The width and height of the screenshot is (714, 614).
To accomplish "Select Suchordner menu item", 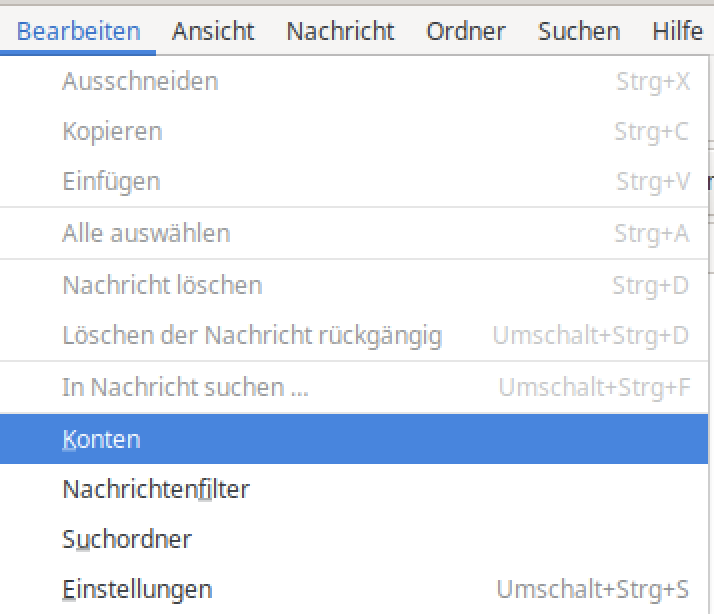I will click(127, 539).
